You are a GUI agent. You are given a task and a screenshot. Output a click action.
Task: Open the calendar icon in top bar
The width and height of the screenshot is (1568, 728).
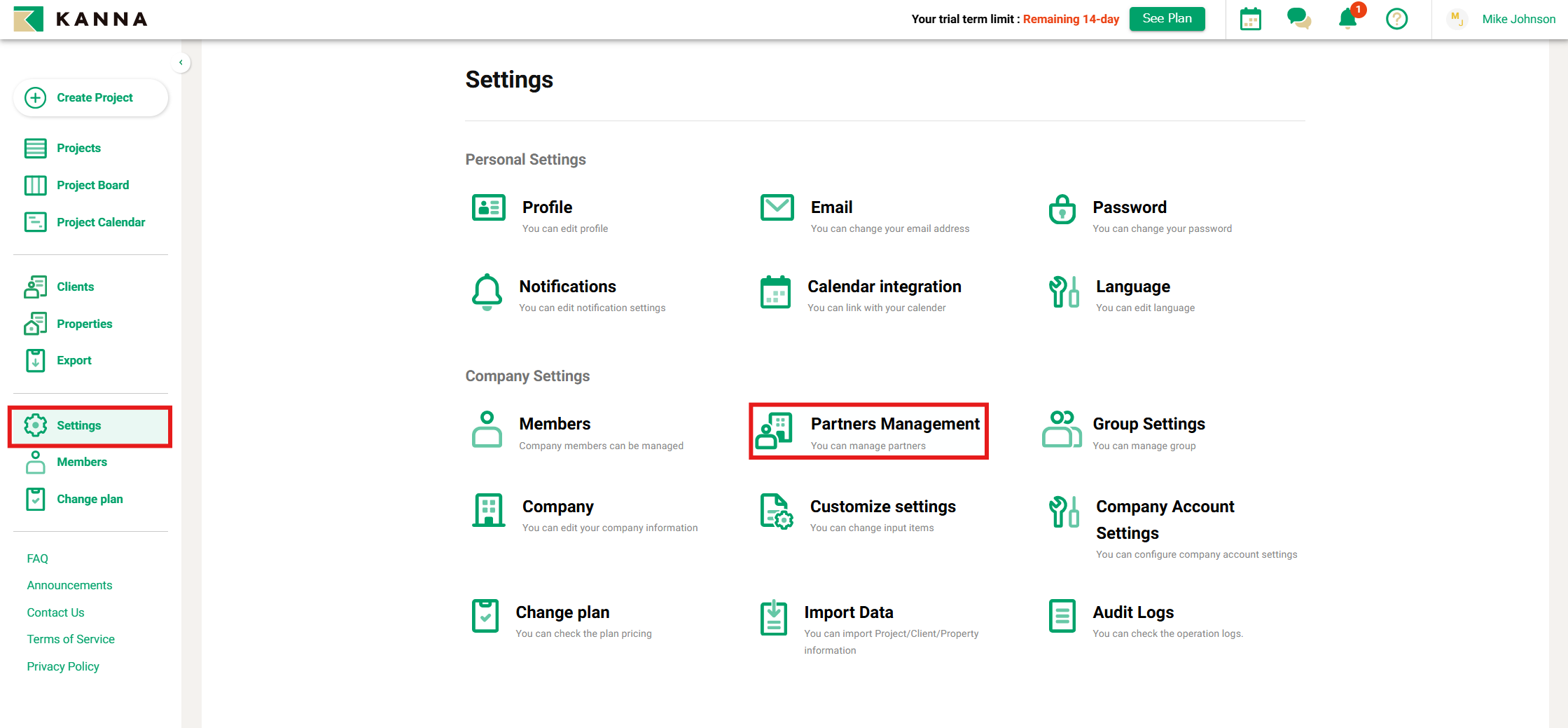1250,19
